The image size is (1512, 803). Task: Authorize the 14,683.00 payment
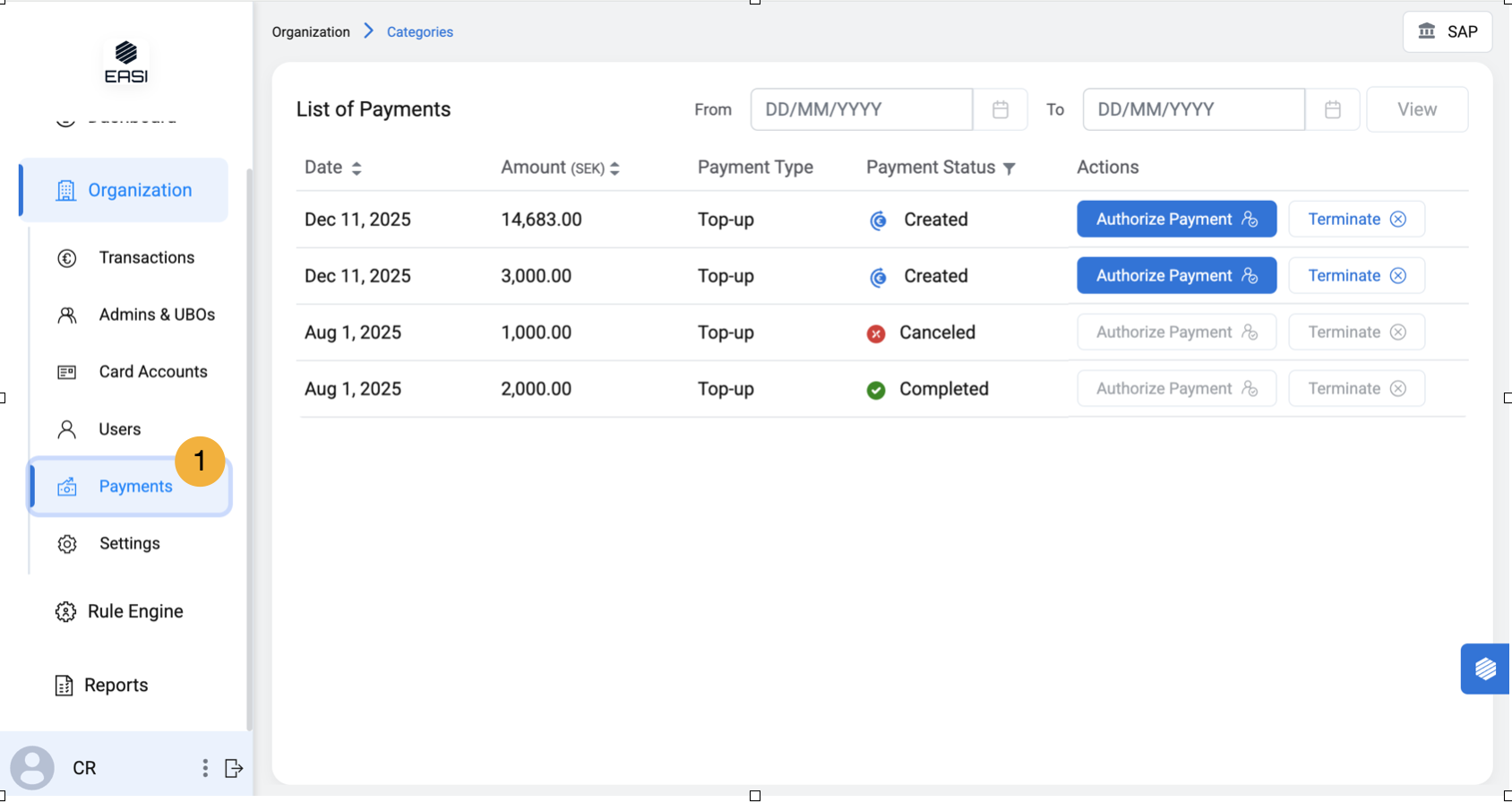(1176, 220)
